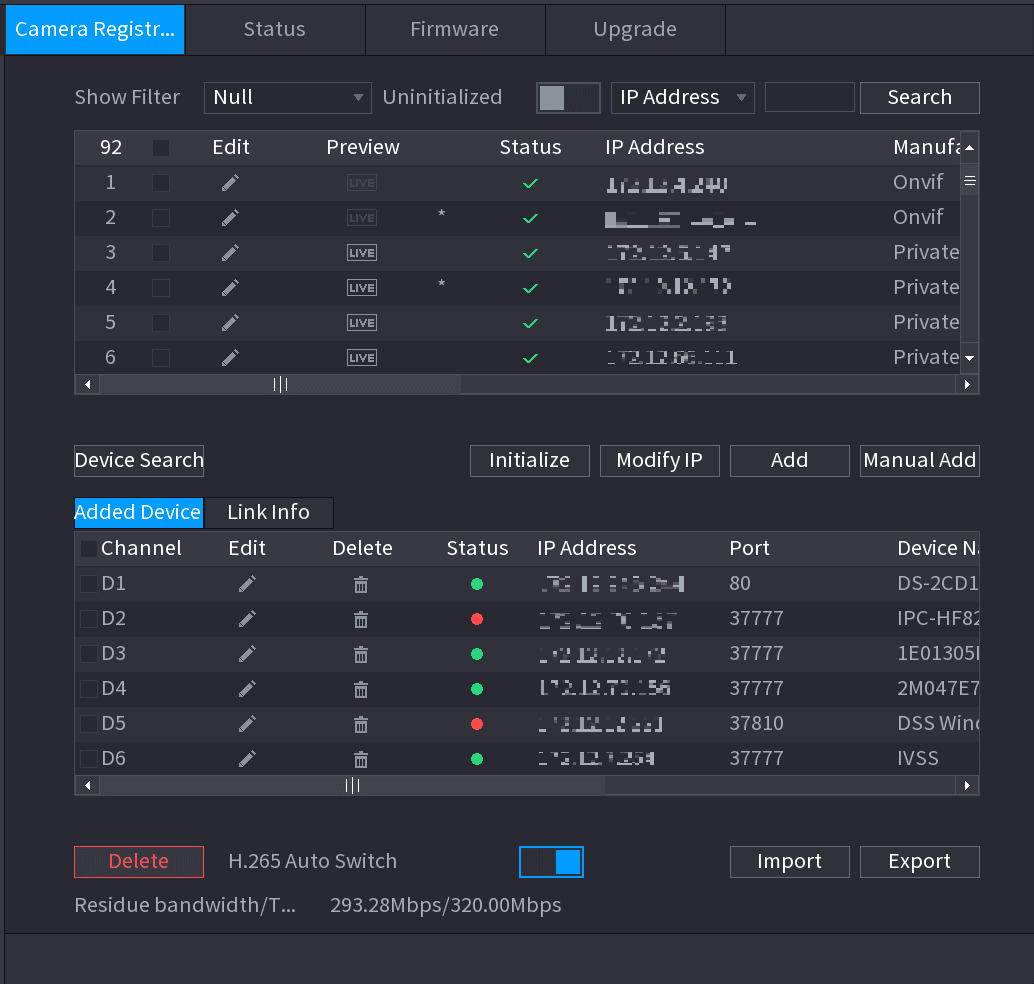Screen dimensions: 1034x984
Task: Open LIVE preview for device row 6
Action: [362, 357]
